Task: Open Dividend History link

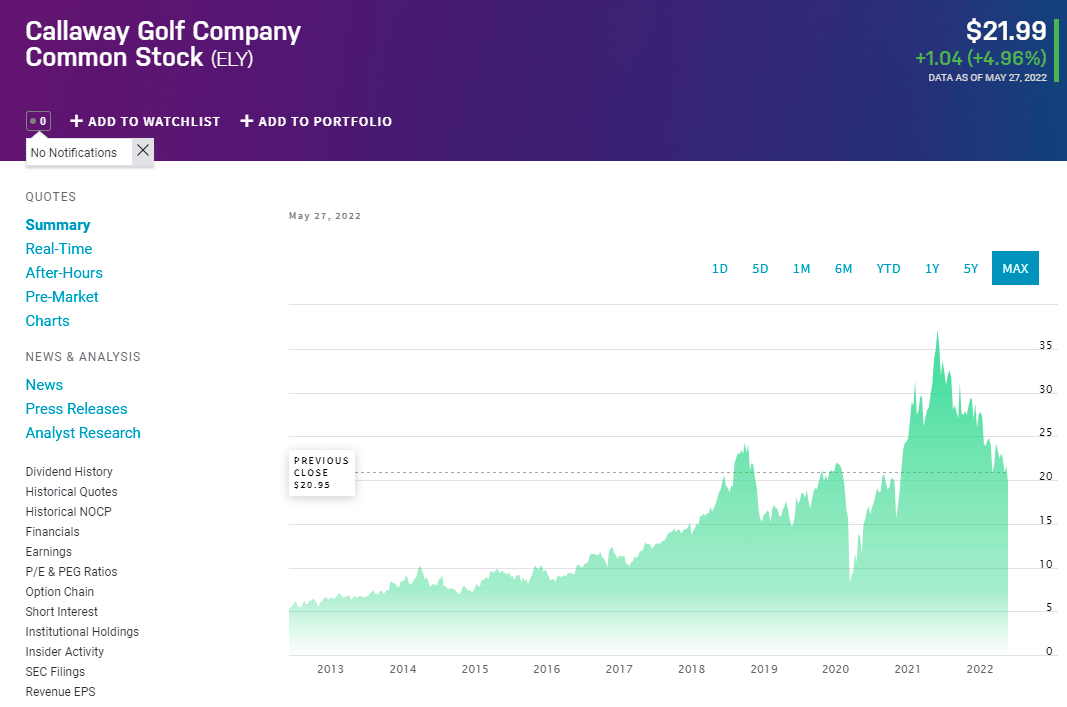Action: pos(69,472)
